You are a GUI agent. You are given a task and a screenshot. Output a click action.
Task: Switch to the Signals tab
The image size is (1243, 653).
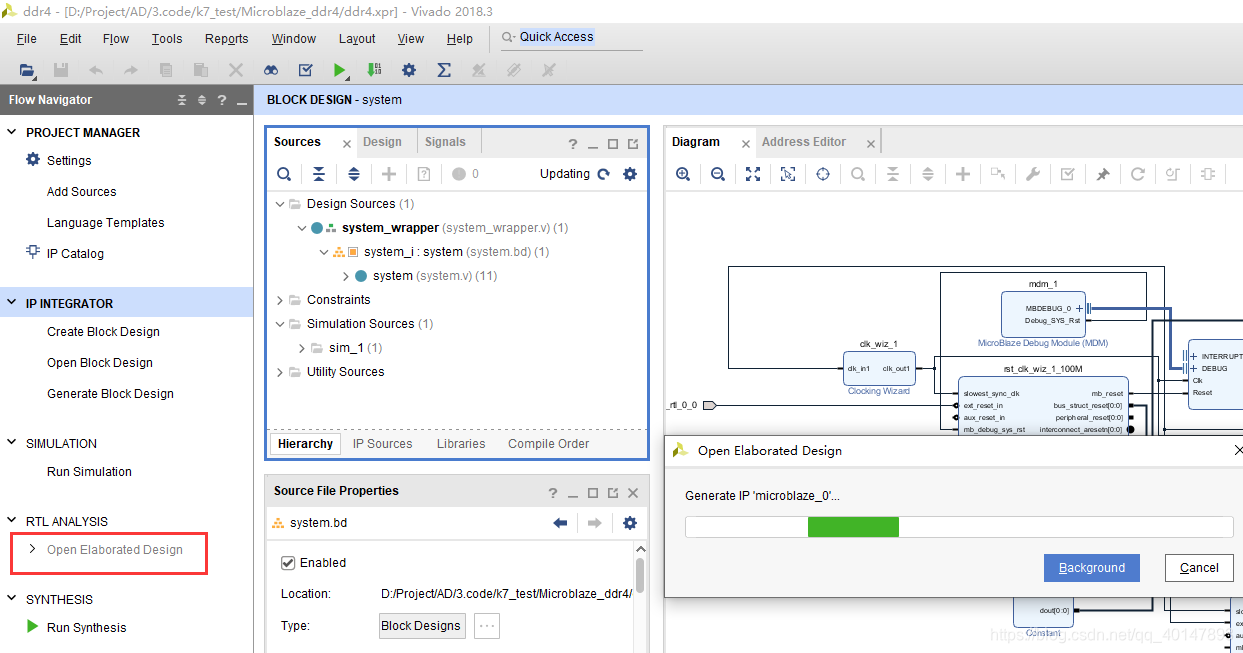[x=445, y=142]
